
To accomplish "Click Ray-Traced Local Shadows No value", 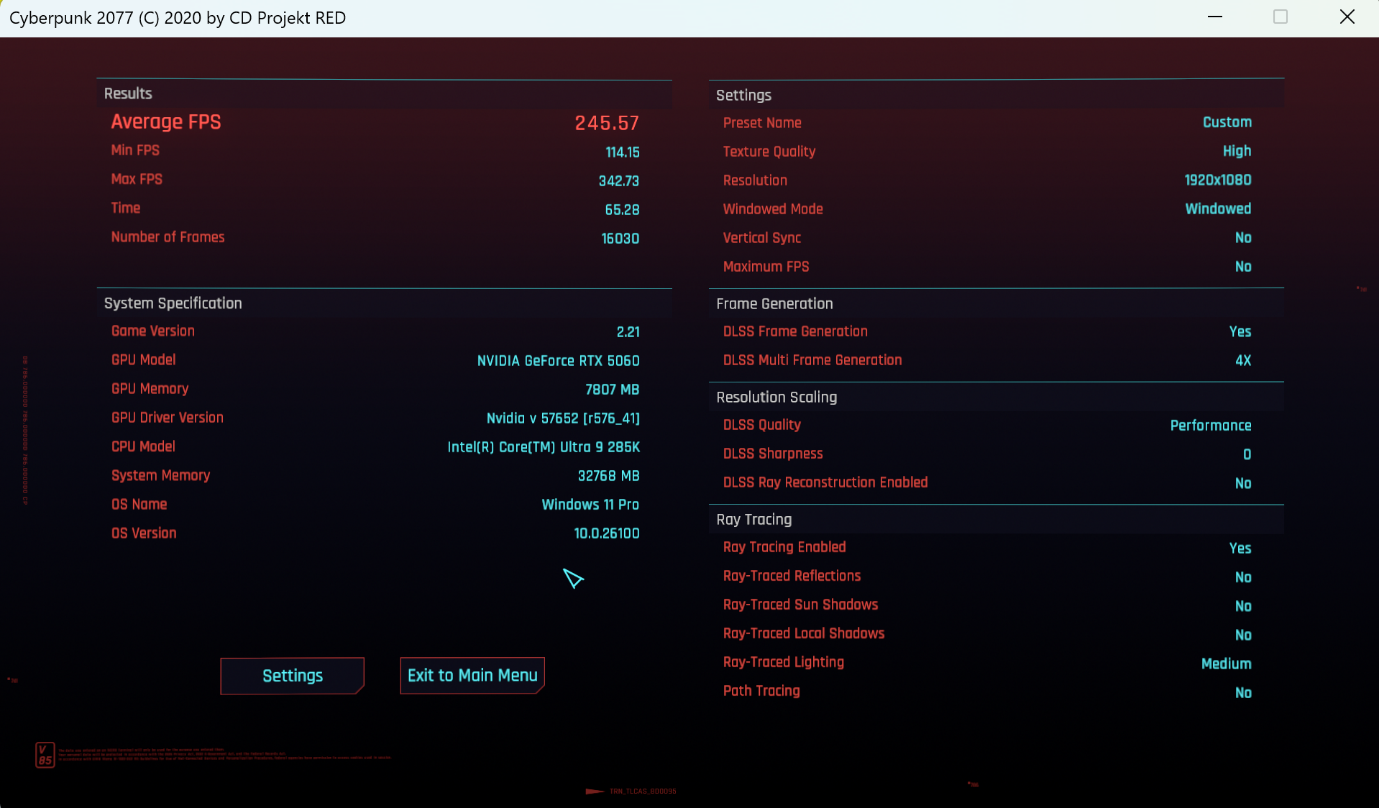I will [1243, 636].
